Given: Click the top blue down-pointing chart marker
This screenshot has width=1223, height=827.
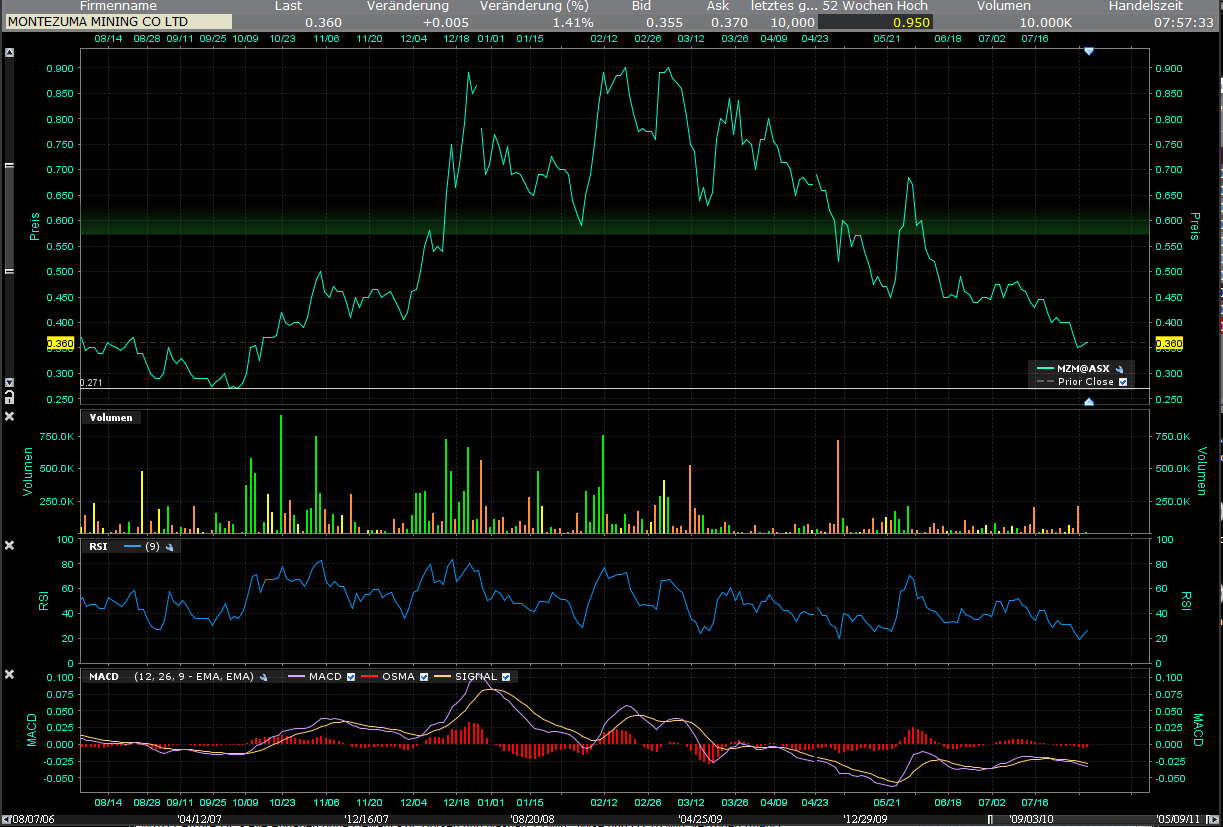Looking at the screenshot, I should [1089, 50].
